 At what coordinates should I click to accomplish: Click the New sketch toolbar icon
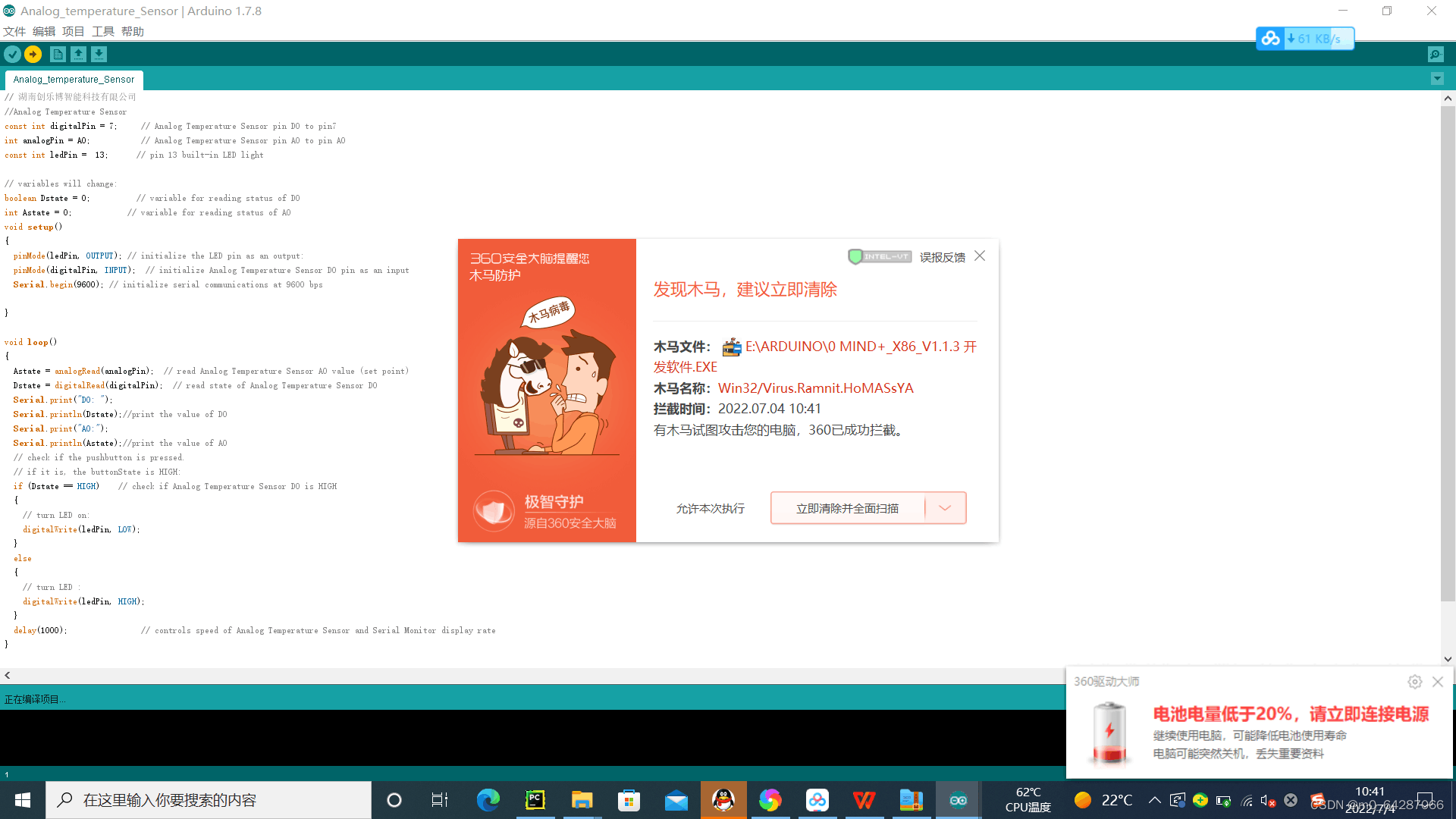tap(58, 54)
